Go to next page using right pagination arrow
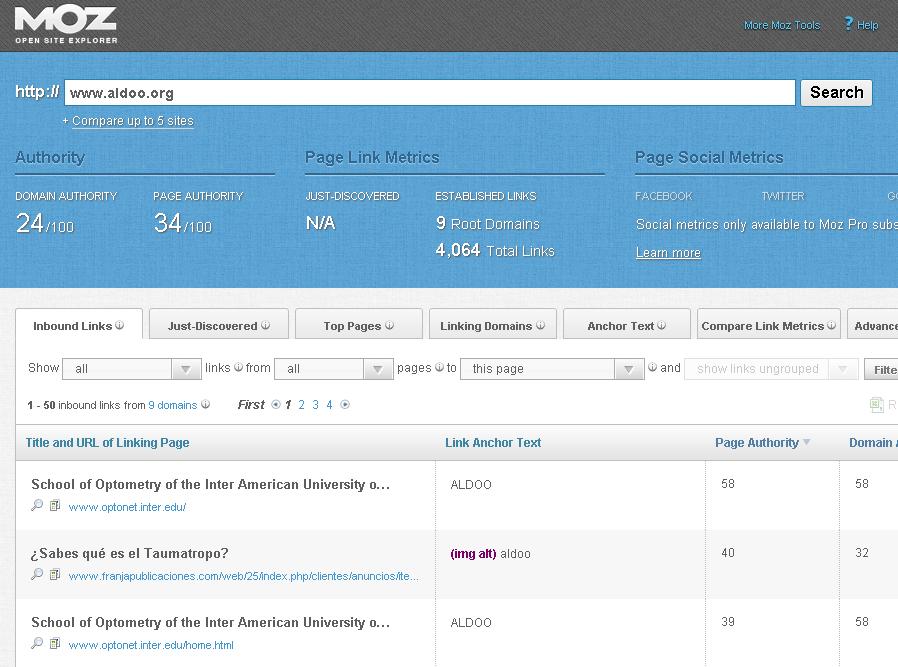The height and width of the screenshot is (667, 898). [x=345, y=405]
